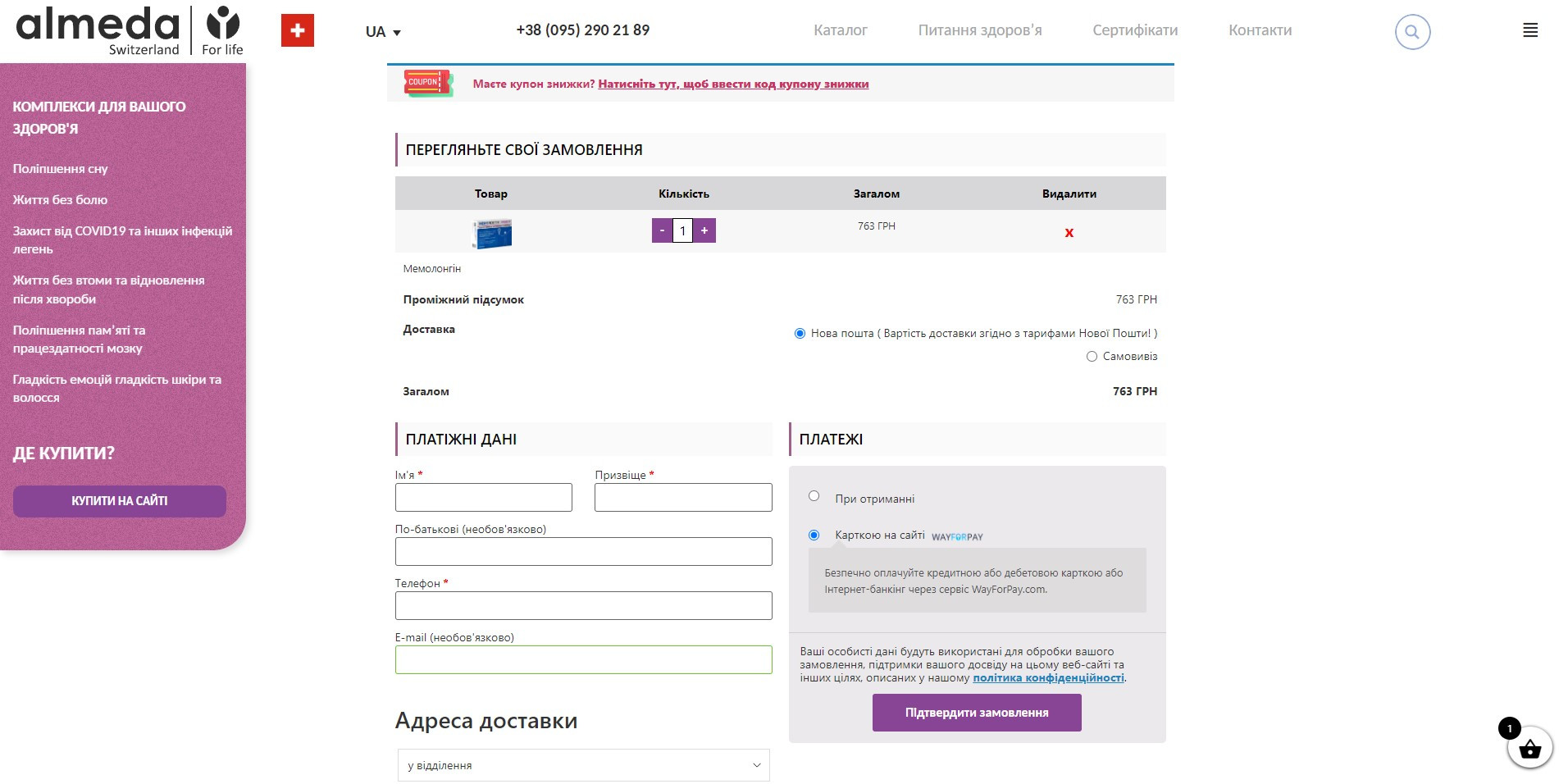Image resolution: width=1559 pixels, height=784 pixels.
Task: Open the search magnifier icon
Action: click(x=1411, y=32)
